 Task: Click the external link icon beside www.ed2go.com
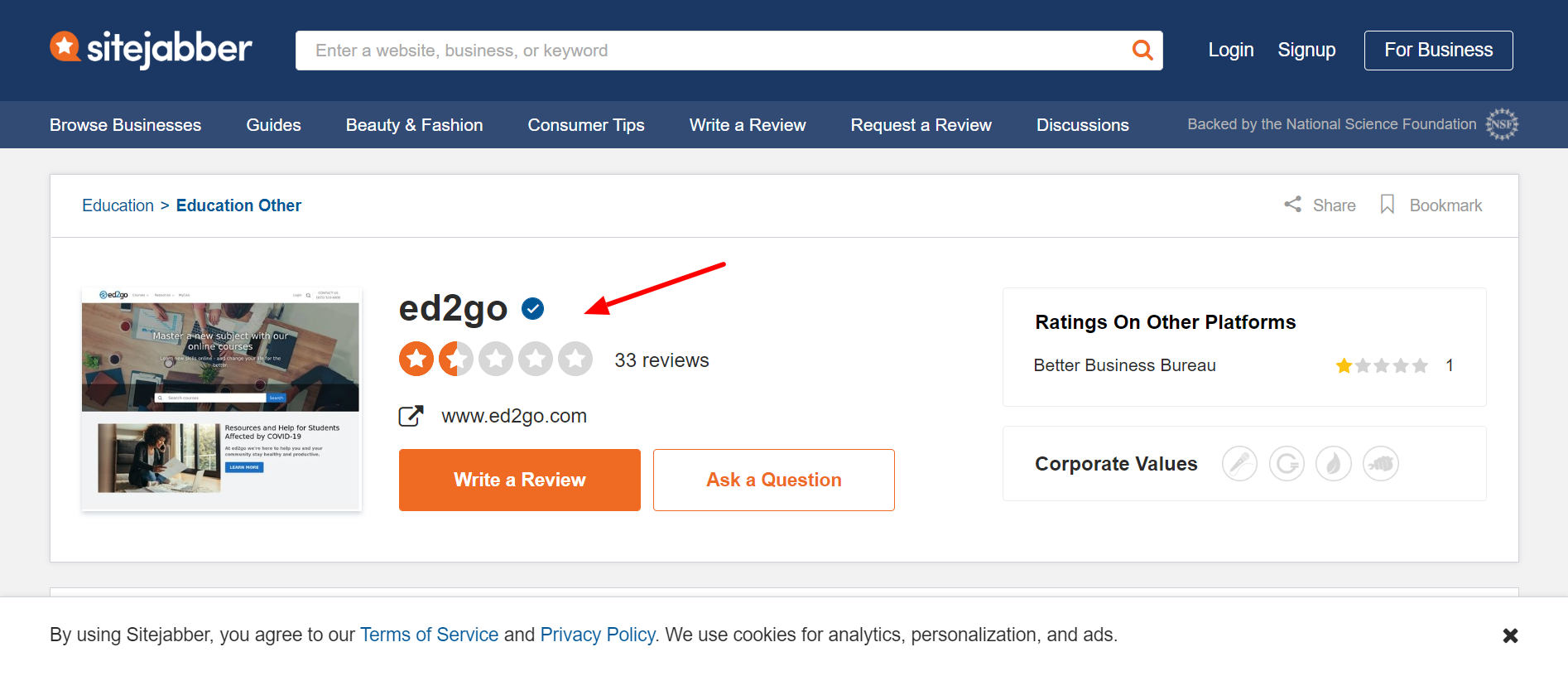410,415
